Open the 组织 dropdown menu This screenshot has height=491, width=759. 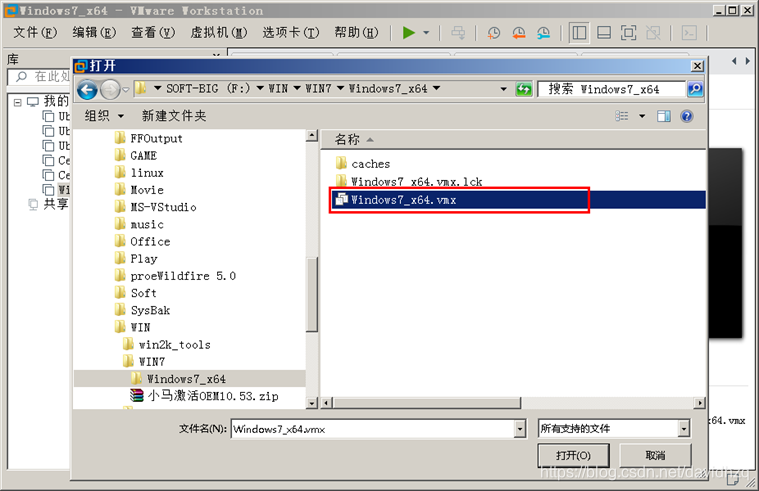coord(101,116)
